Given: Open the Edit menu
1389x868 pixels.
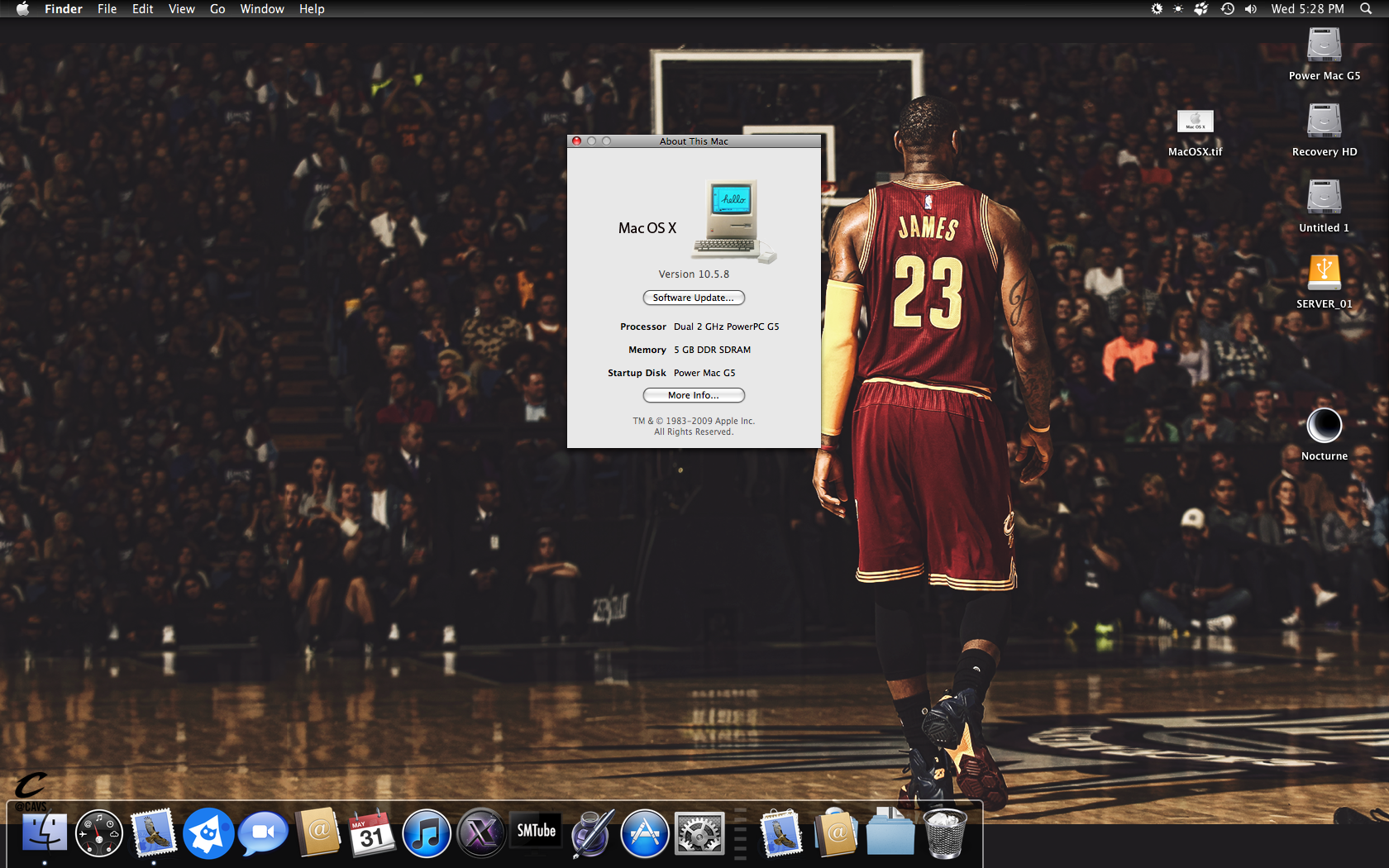Looking at the screenshot, I should point(143,9).
